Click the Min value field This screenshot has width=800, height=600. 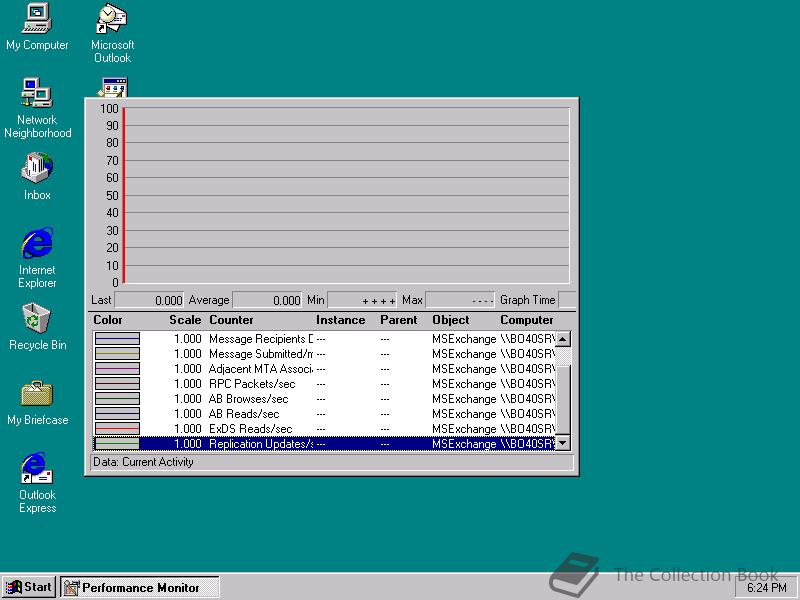[x=362, y=300]
